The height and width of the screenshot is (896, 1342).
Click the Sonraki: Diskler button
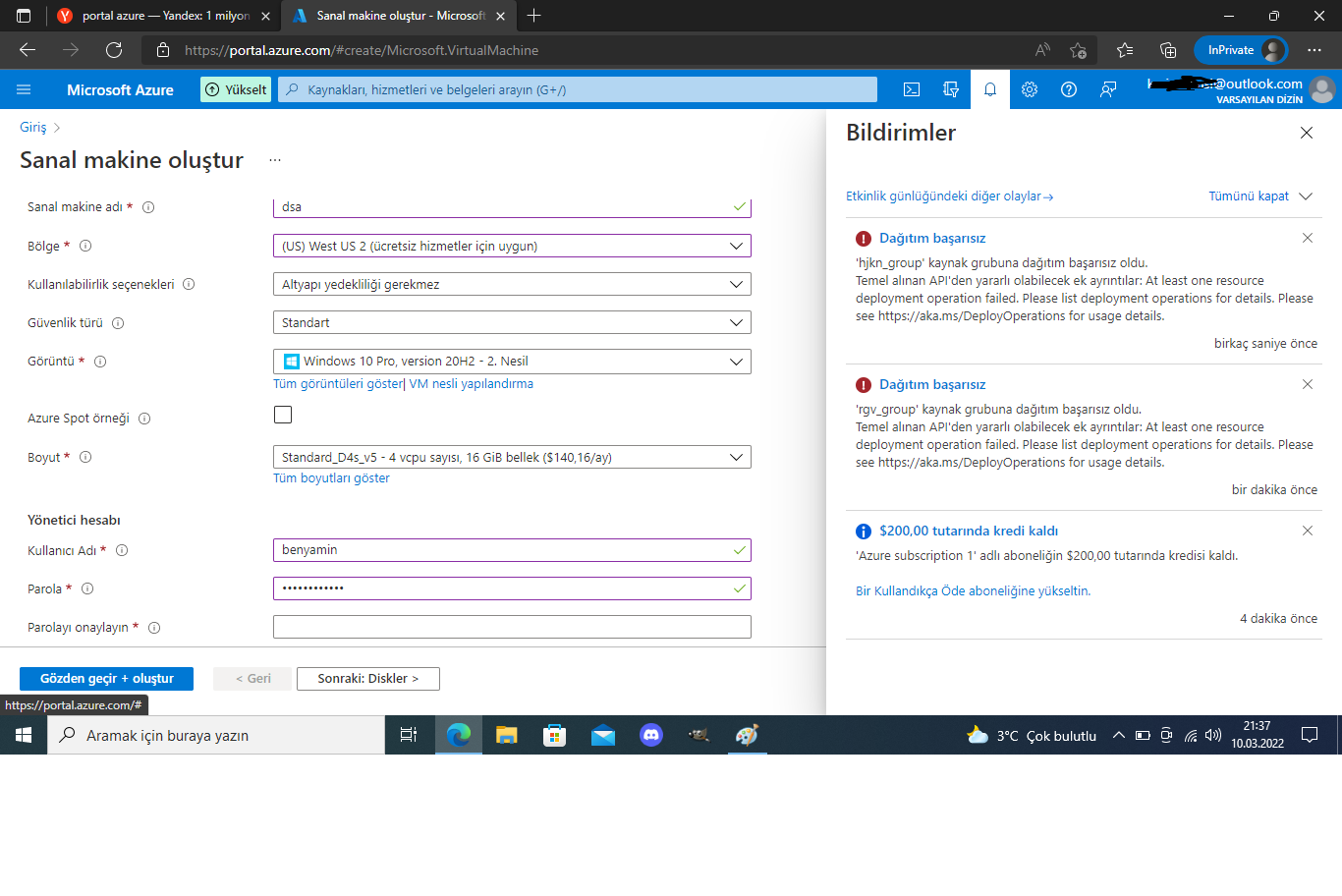368,679
